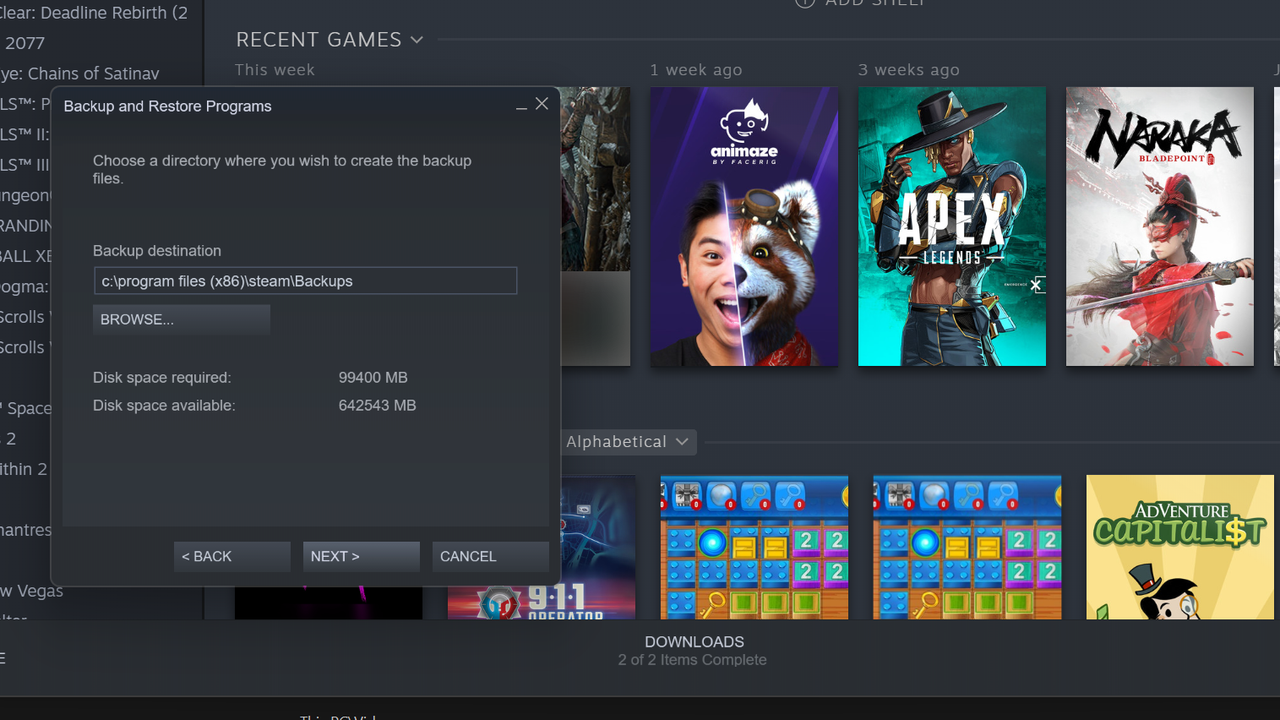Click the 'This week' shelf label

[275, 70]
